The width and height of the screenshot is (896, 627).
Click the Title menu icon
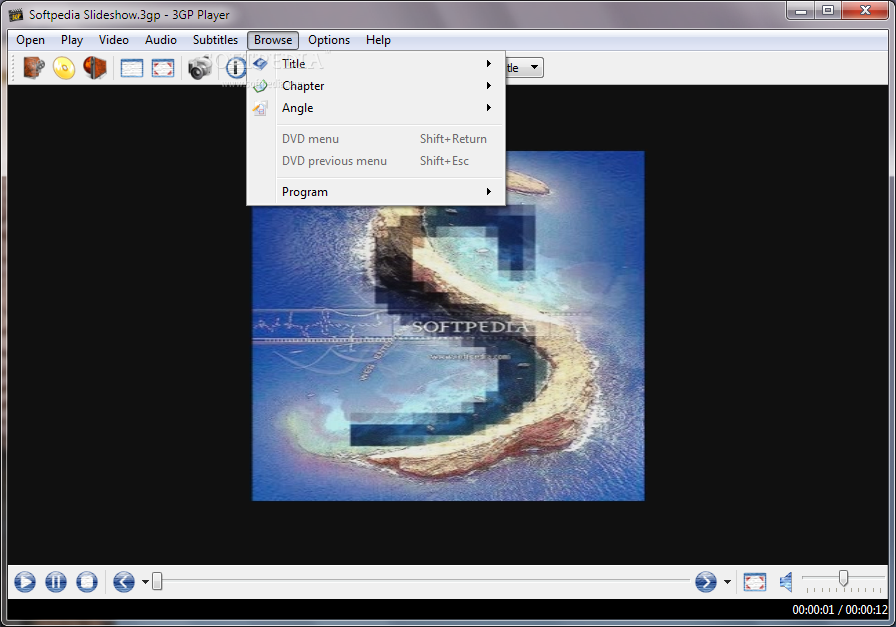pyautogui.click(x=261, y=63)
